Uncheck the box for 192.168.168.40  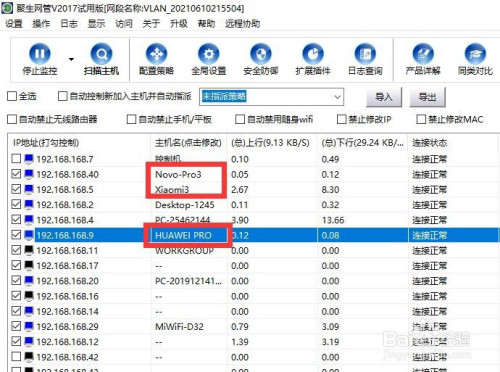click(16, 174)
